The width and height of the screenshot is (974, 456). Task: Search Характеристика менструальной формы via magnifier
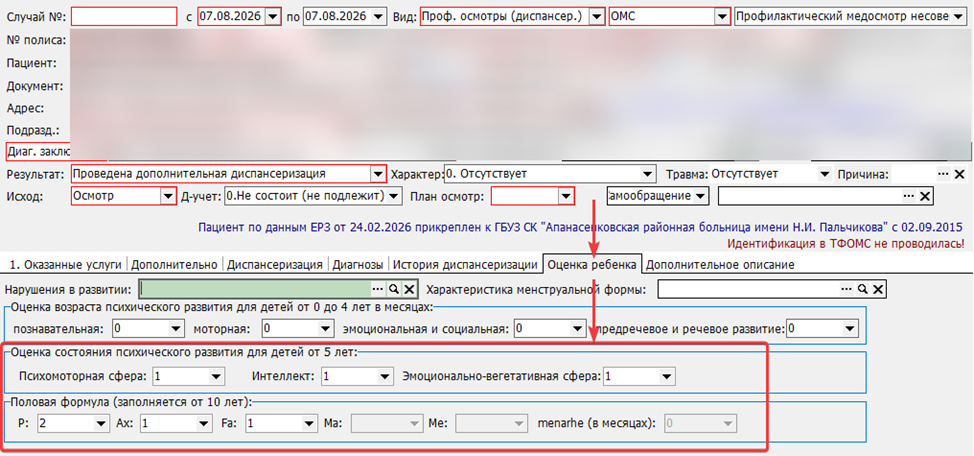coord(863,290)
